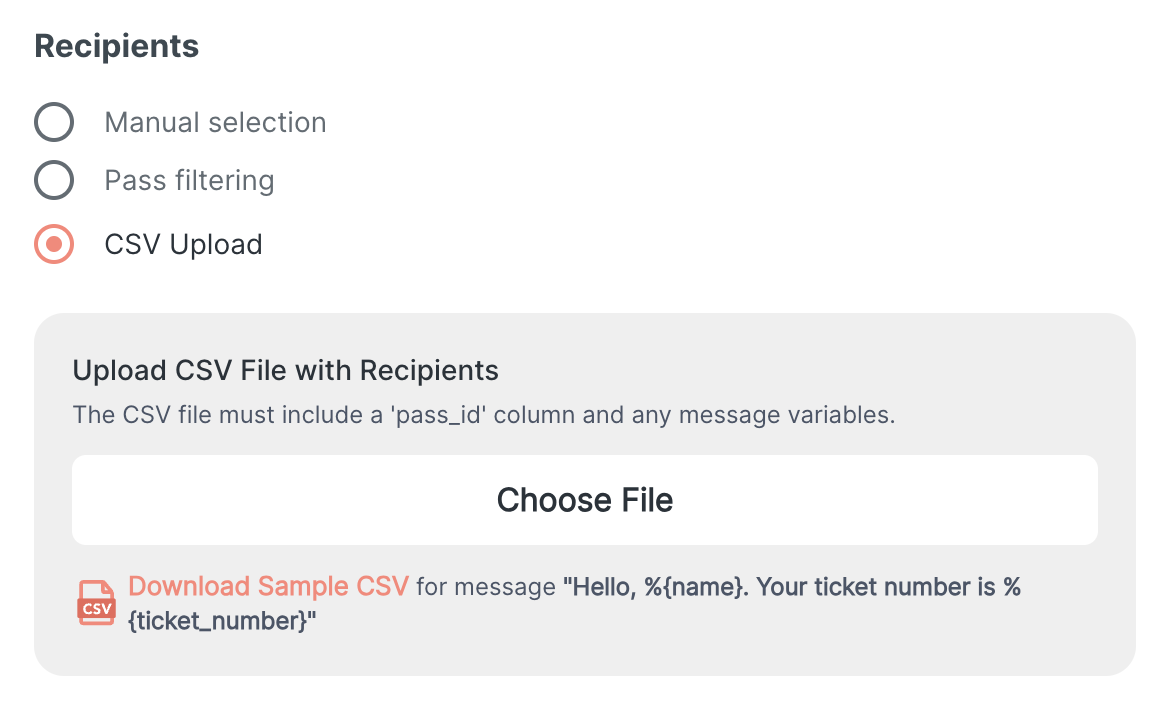This screenshot has width=1176, height=726.
Task: Open the Download Sample CSV link
Action: pyautogui.click(x=269, y=586)
